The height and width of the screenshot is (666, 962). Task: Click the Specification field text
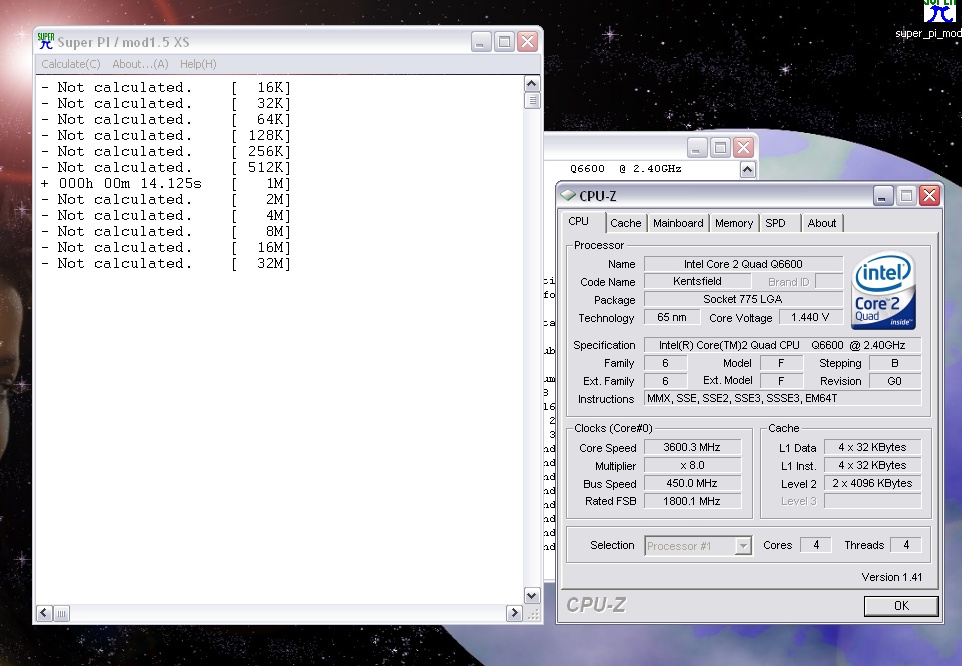[782, 345]
